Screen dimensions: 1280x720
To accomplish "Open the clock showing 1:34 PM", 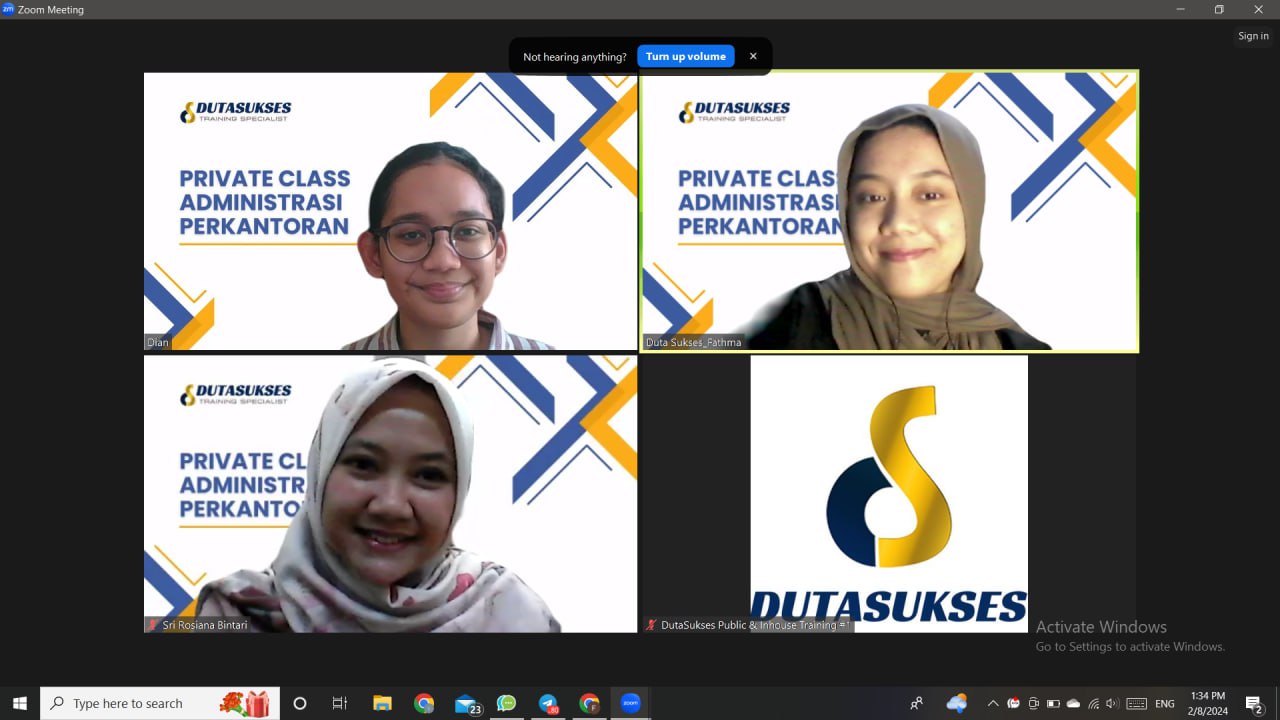I will [x=1208, y=703].
